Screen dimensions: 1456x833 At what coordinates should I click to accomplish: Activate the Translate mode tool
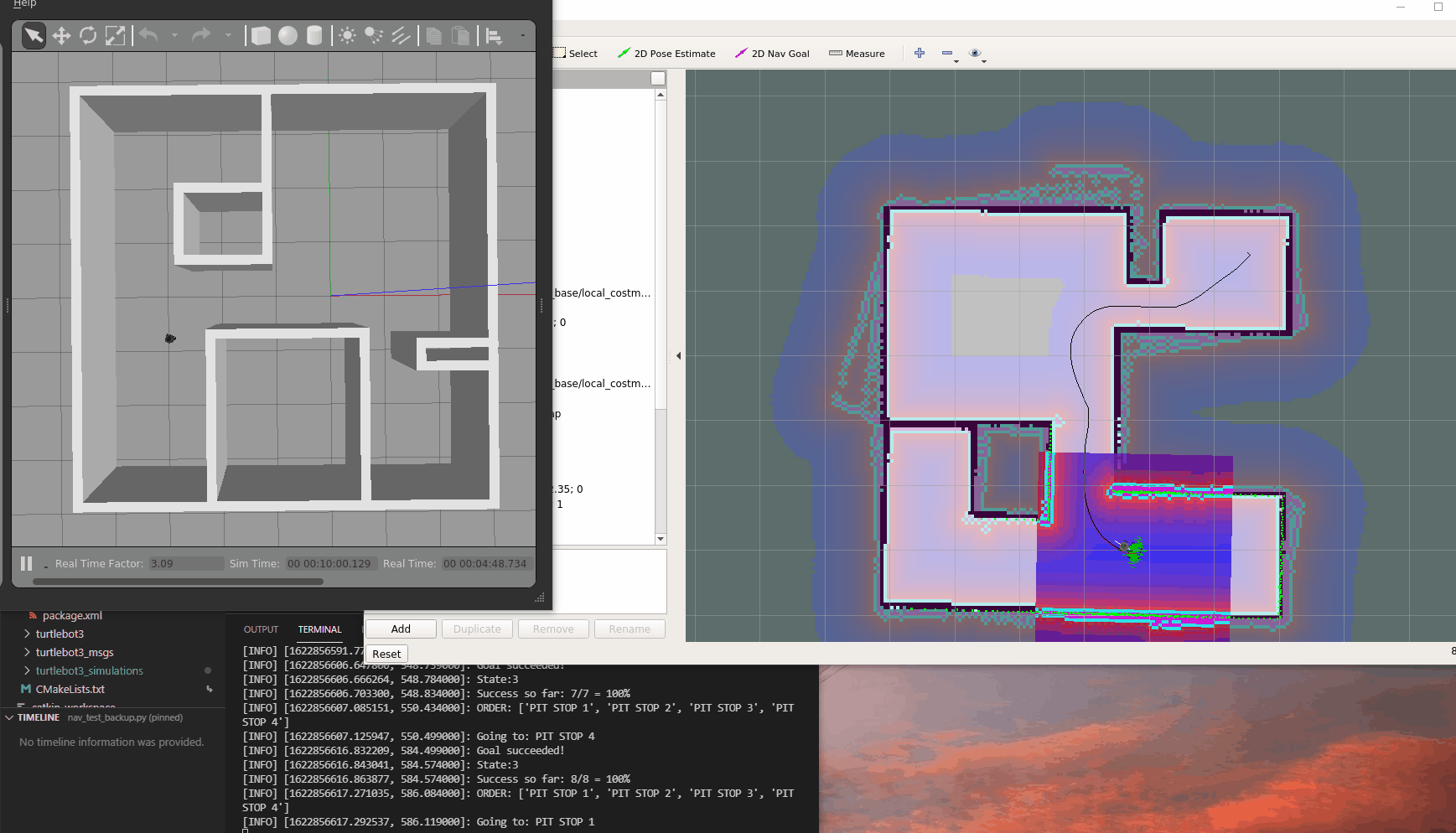61,35
